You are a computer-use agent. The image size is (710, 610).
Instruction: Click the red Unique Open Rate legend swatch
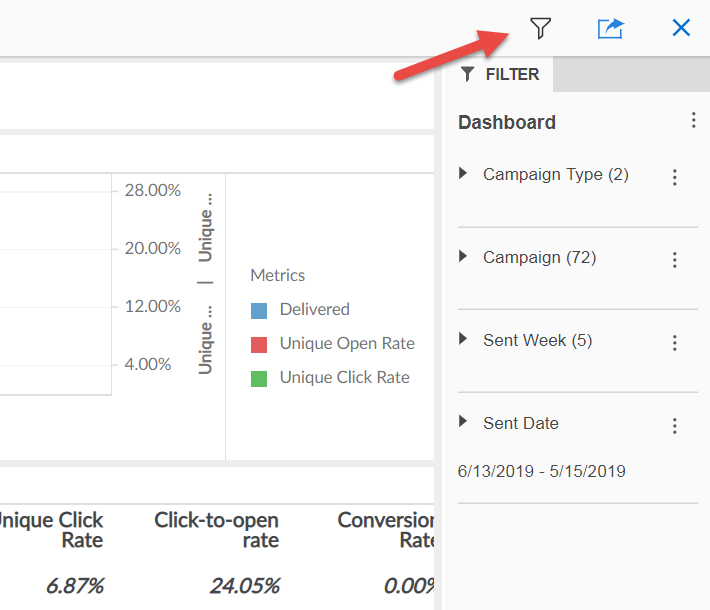(x=259, y=345)
